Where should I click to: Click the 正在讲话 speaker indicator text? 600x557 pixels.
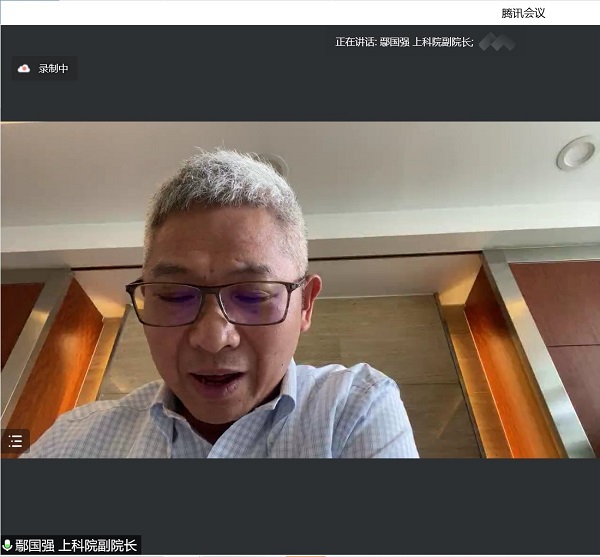[404, 42]
